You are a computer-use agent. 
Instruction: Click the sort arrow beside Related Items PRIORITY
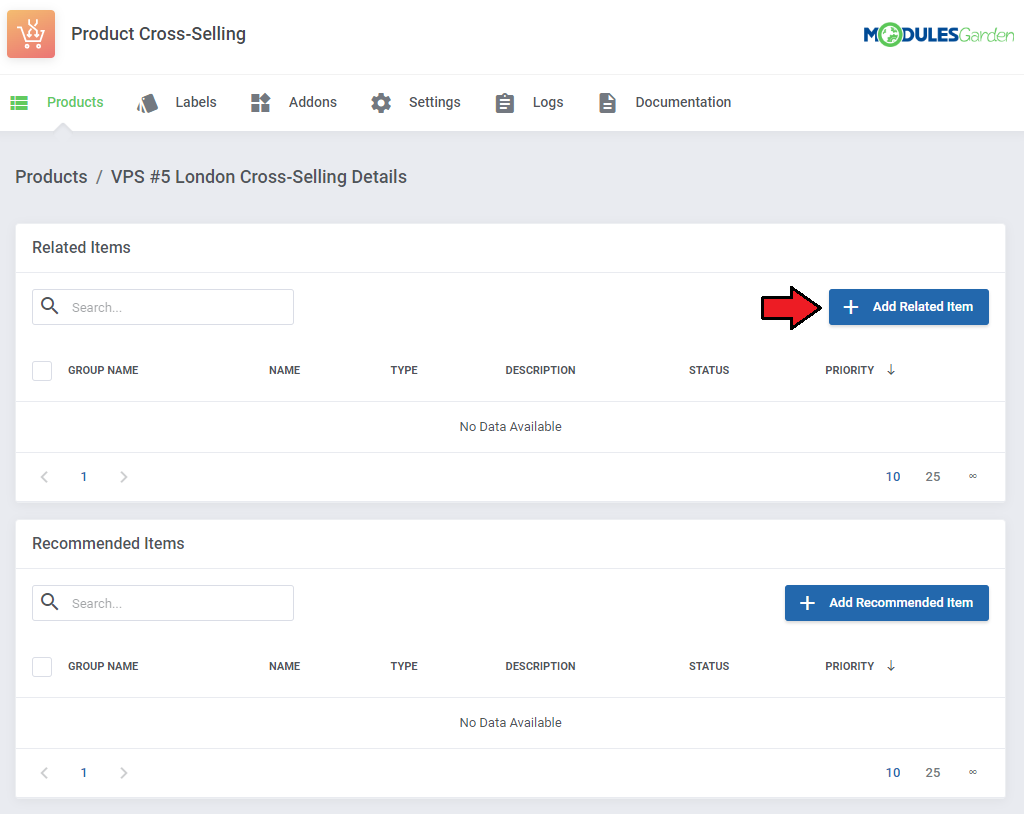891,370
